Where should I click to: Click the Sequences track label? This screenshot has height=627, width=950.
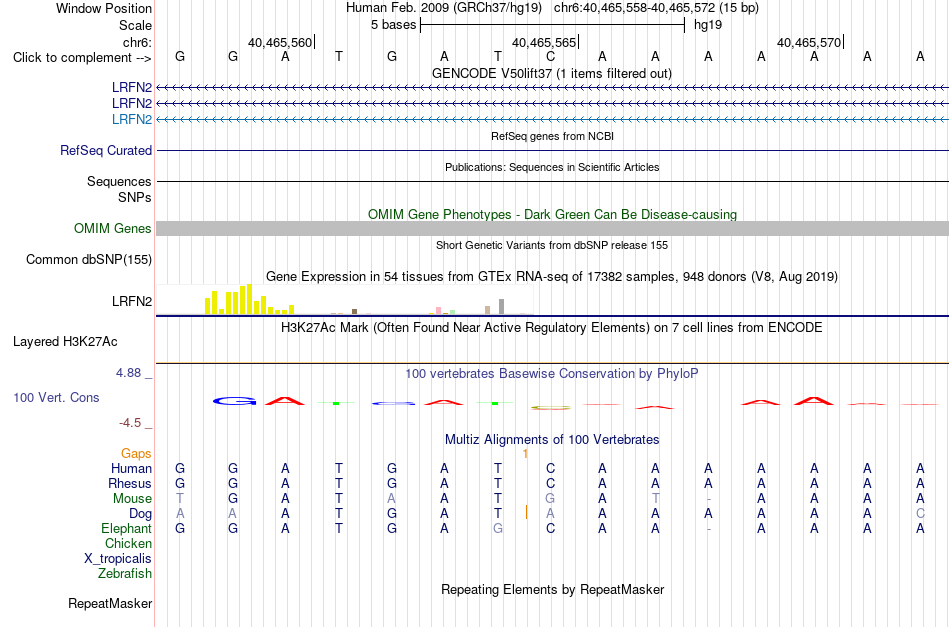pyautogui.click(x=119, y=181)
